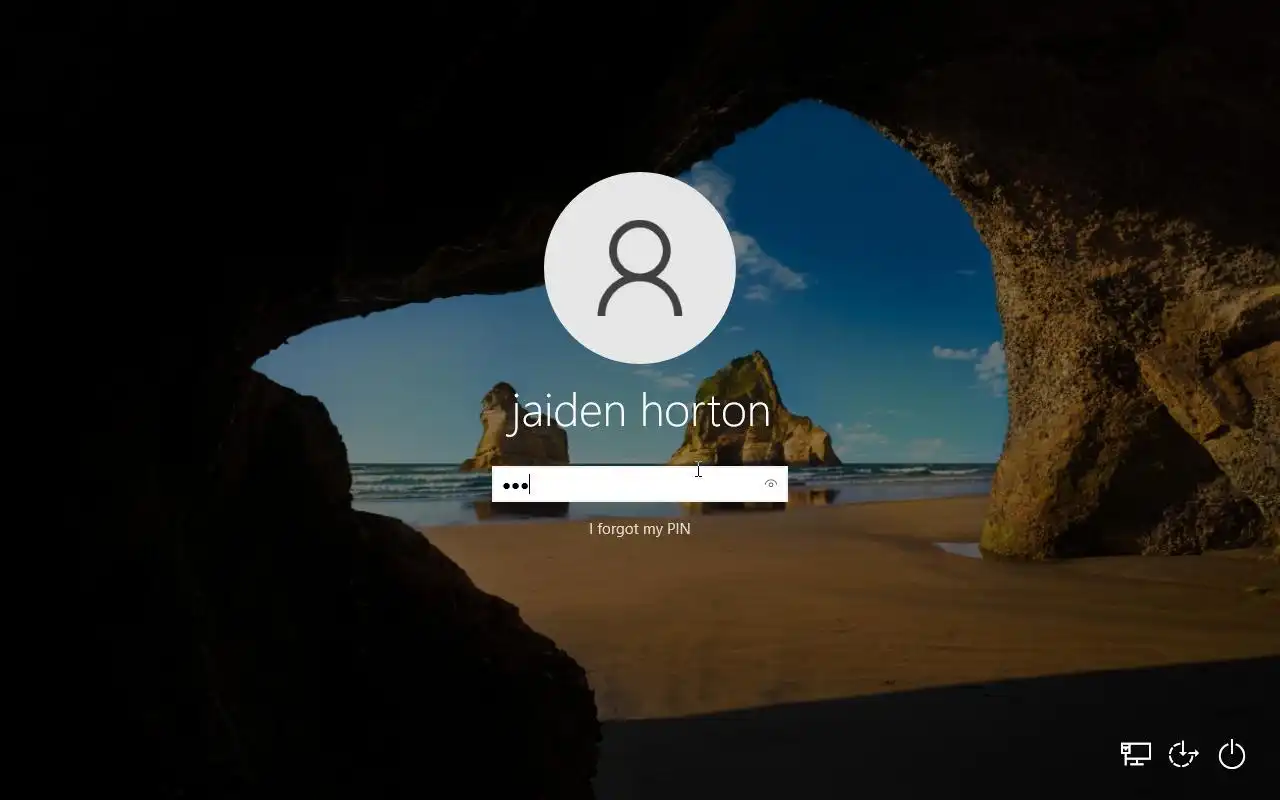Screen dimensions: 1280x800
Task: Open the 'I forgot my PIN' link
Action: click(640, 529)
